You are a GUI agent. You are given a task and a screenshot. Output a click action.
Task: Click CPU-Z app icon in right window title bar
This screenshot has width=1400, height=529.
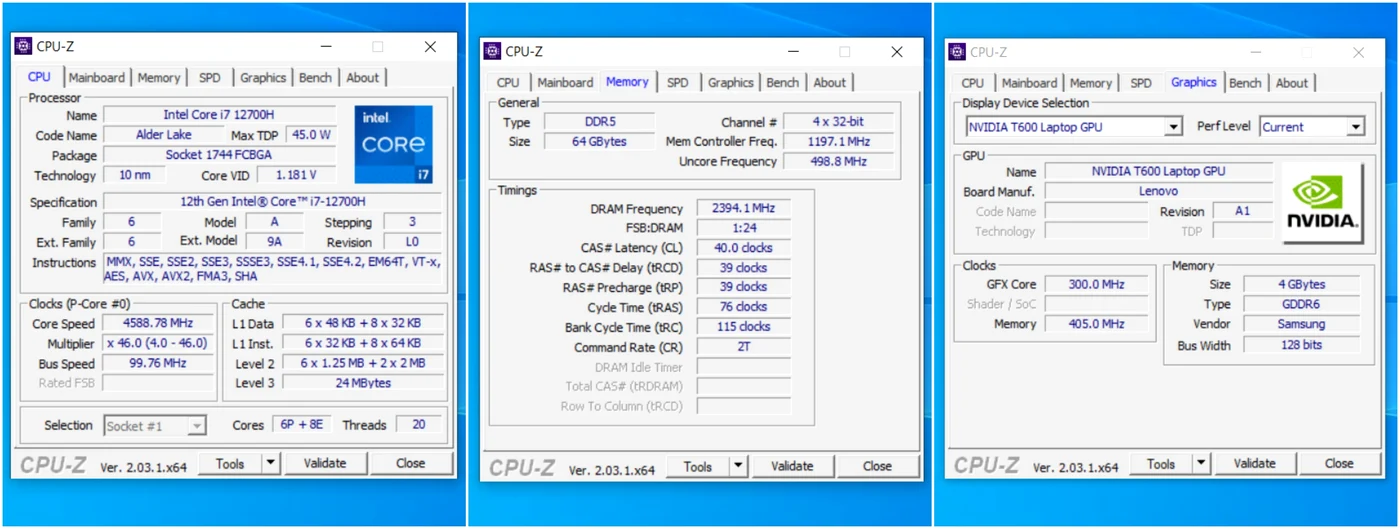[957, 52]
